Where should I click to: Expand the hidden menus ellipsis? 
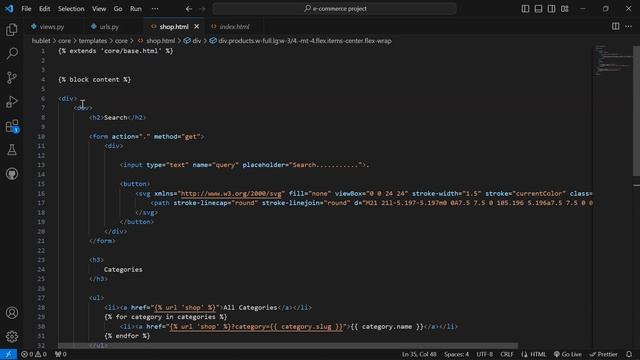click(155, 9)
